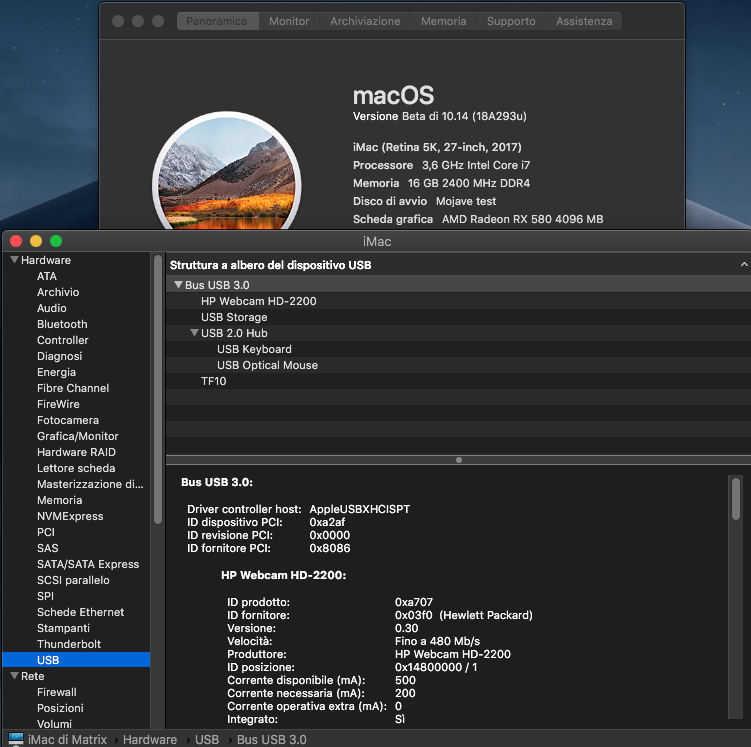Select Bluetooth in the sidebar
The height and width of the screenshot is (747, 751).
[62, 324]
